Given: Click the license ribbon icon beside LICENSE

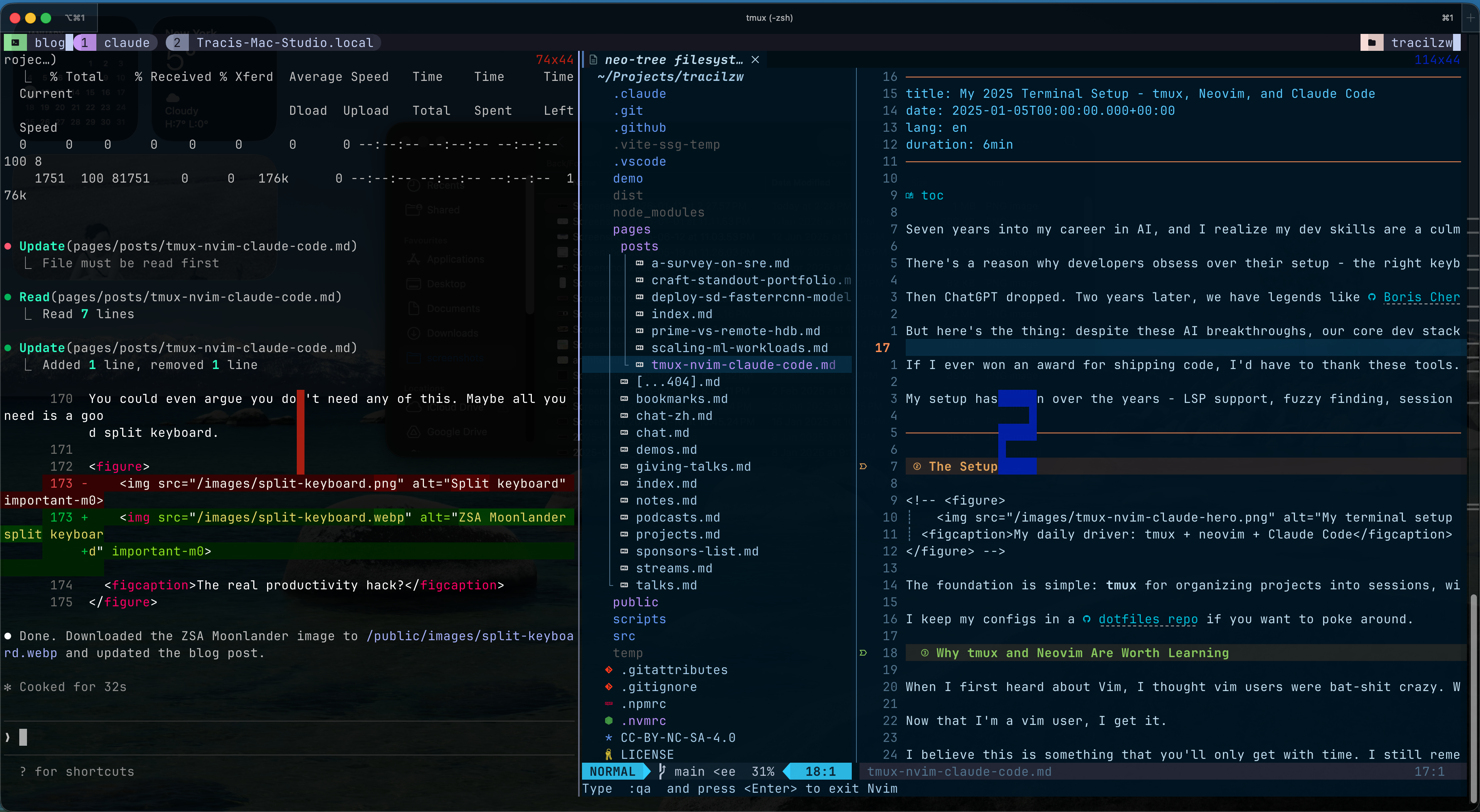Looking at the screenshot, I should tap(609, 755).
